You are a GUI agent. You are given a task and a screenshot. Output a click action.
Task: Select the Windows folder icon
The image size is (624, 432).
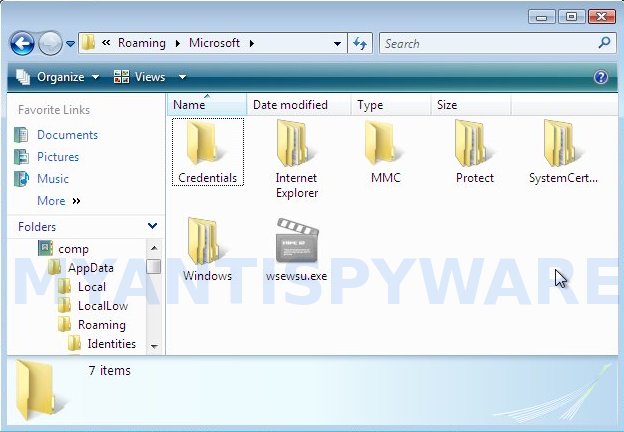point(206,241)
